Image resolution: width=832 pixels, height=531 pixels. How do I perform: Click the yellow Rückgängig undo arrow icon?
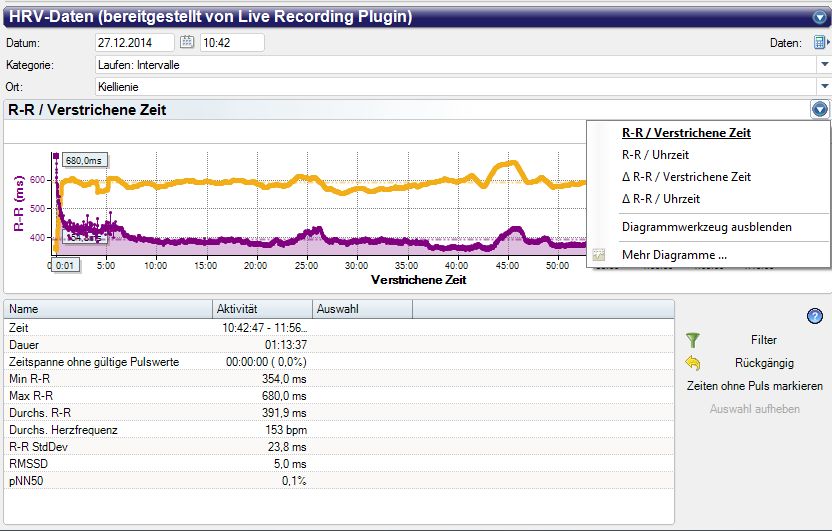(x=693, y=363)
